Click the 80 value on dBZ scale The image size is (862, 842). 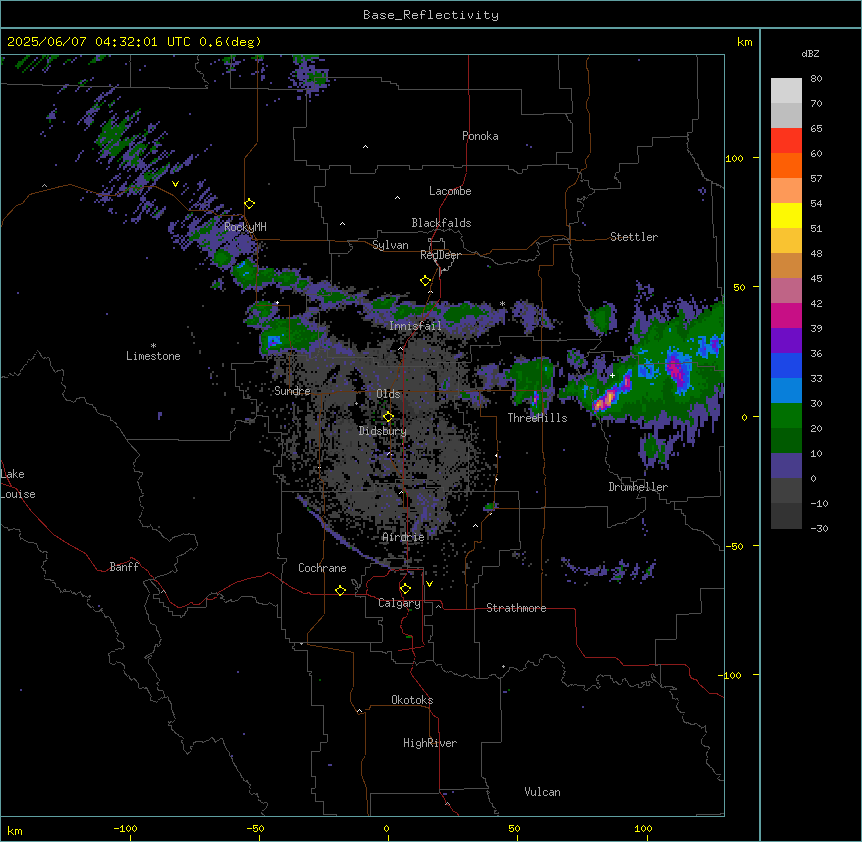point(816,79)
